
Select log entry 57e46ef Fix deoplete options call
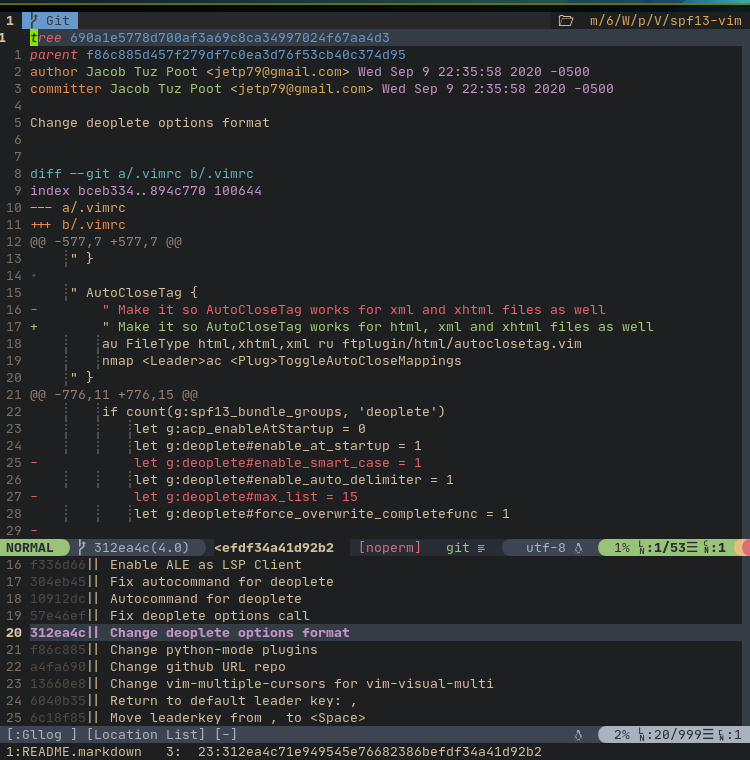pyautogui.click(x=170, y=616)
